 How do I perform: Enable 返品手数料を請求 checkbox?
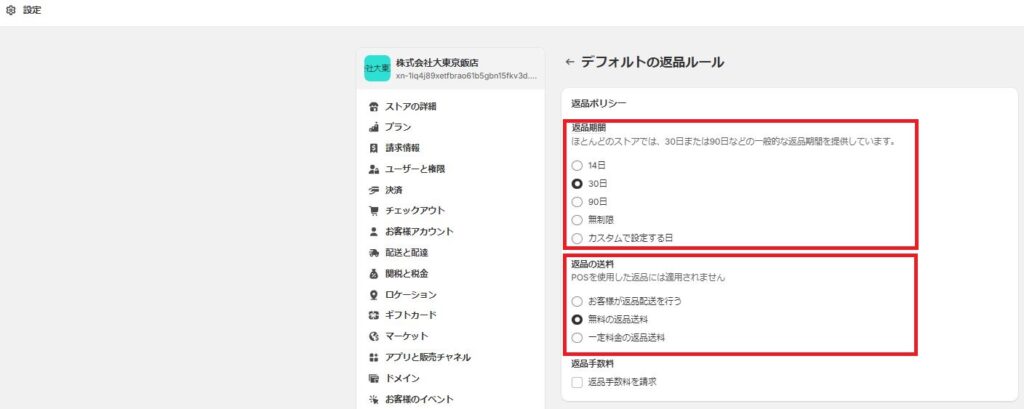coord(577,382)
